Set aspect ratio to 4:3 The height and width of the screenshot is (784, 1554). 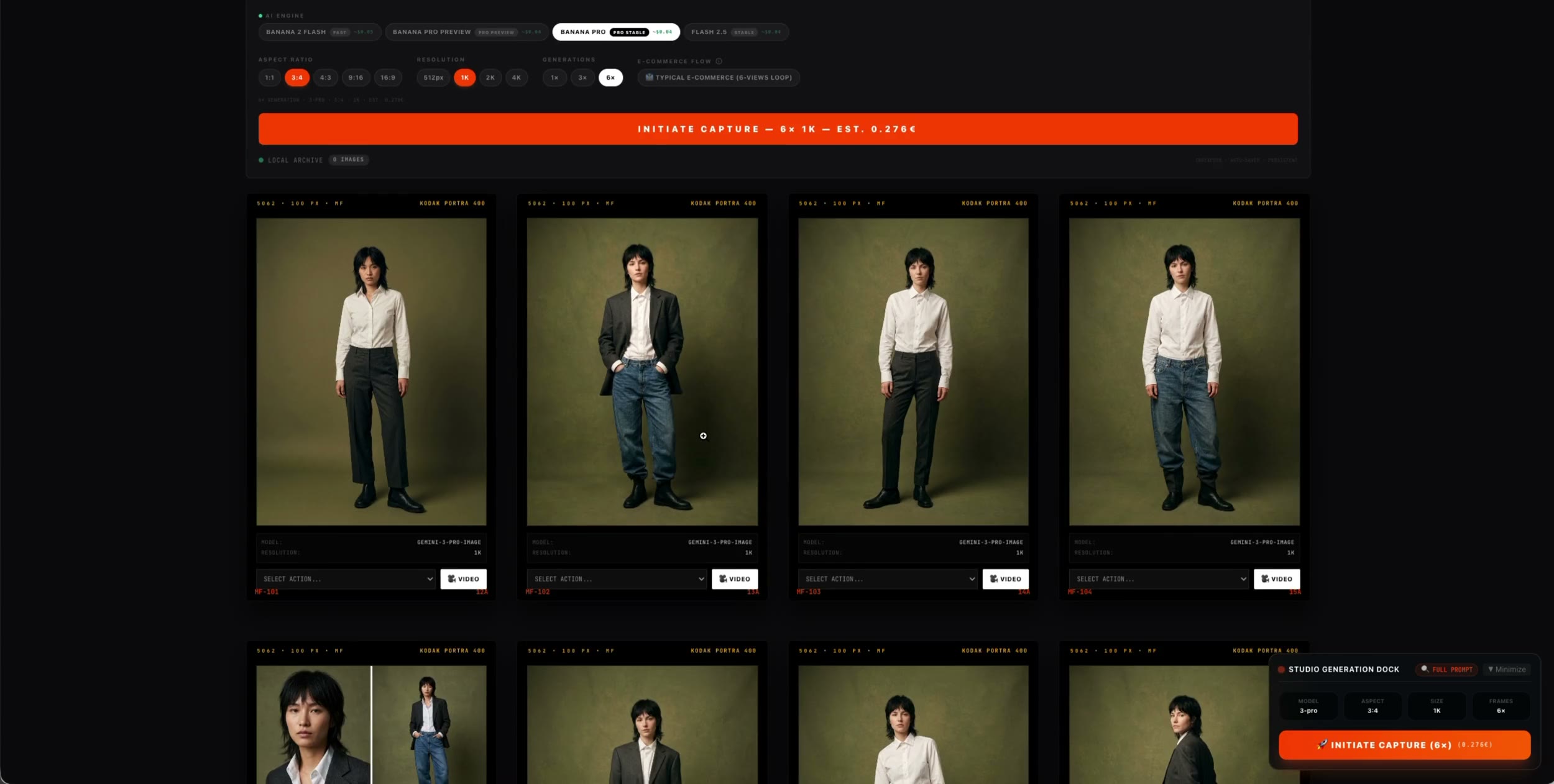pos(325,78)
